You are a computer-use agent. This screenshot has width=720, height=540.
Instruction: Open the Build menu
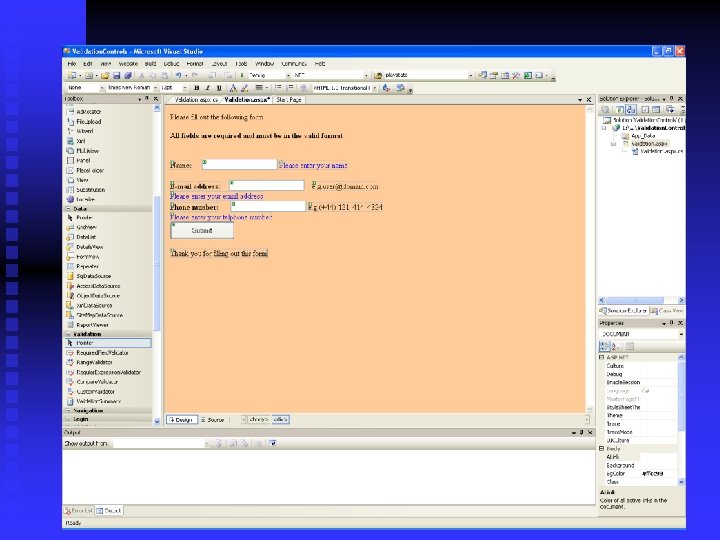pyautogui.click(x=150, y=64)
